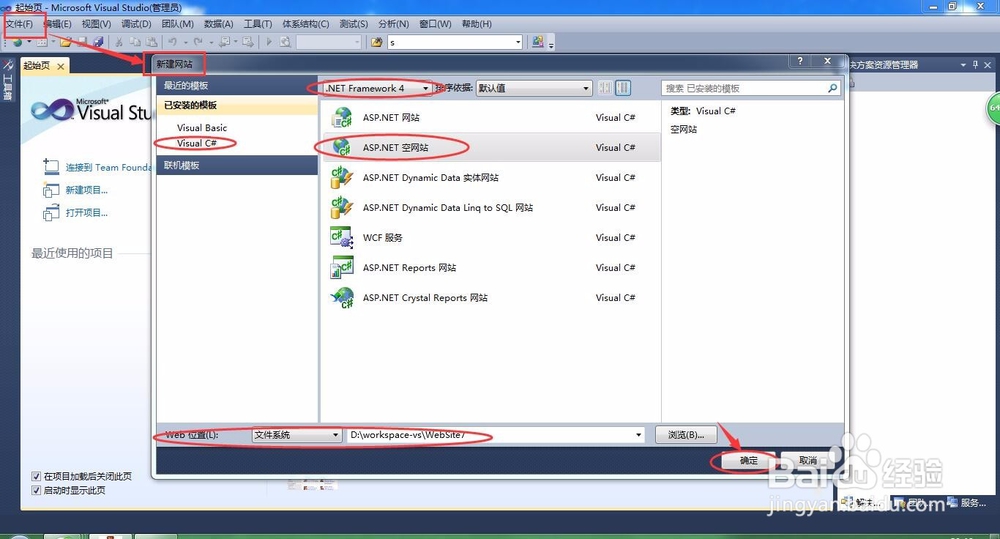Click the Navigate Forward toolbar icon
1000x539 pixels.
pos(247,42)
